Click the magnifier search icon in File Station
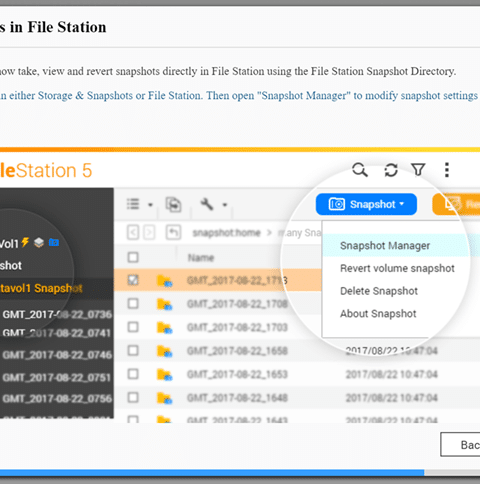 point(360,170)
